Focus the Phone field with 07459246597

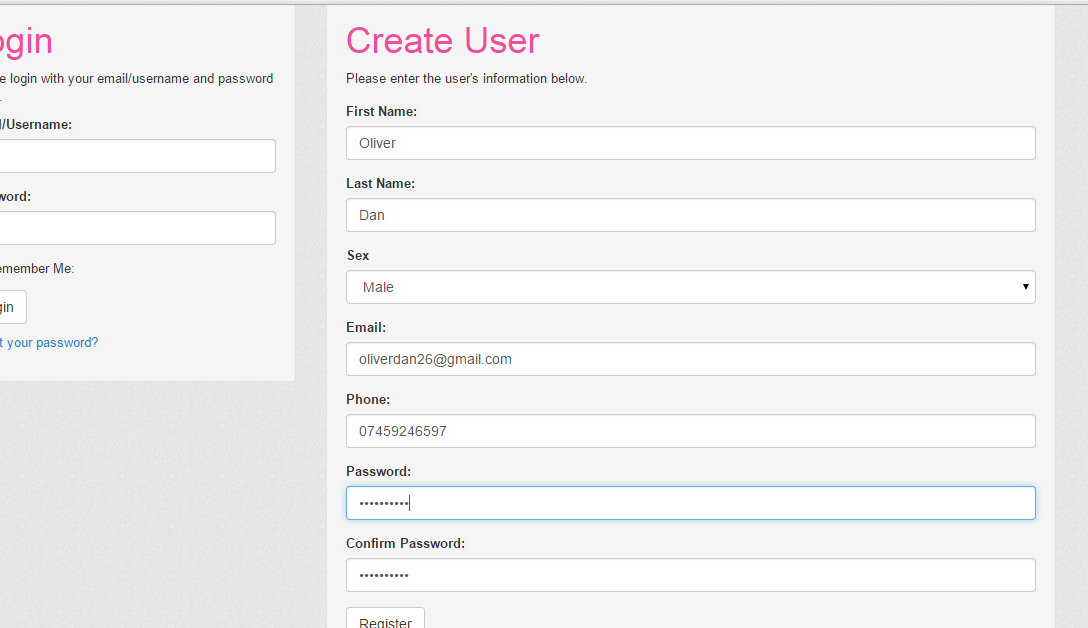pyautogui.click(x=690, y=431)
